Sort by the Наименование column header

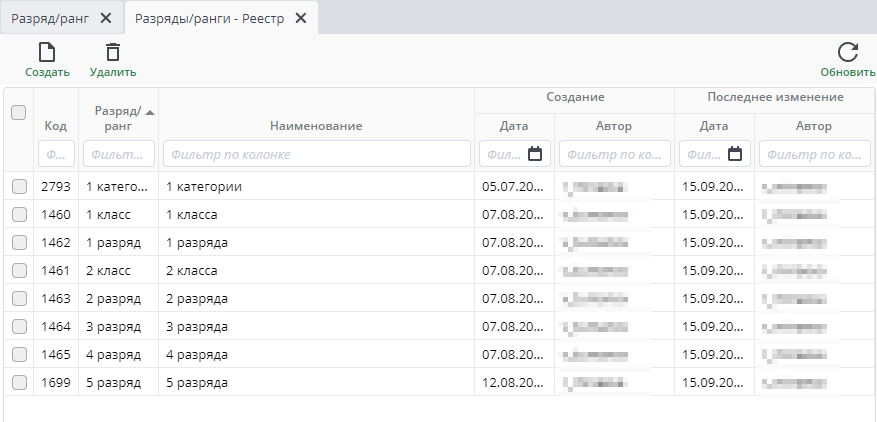point(316,126)
